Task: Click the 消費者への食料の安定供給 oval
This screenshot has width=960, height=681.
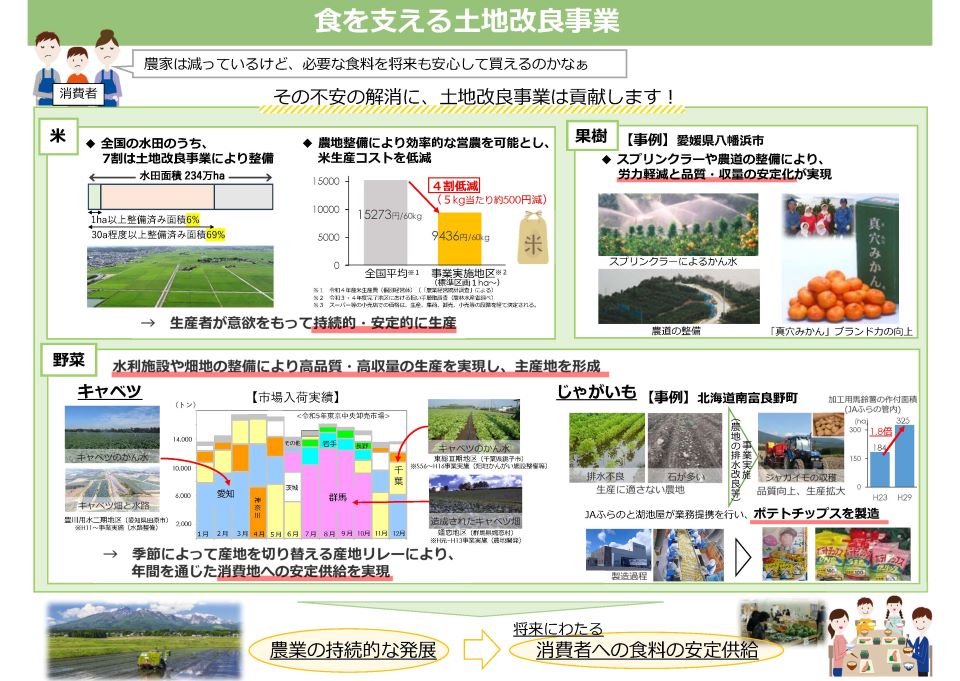Action: pyautogui.click(x=632, y=651)
